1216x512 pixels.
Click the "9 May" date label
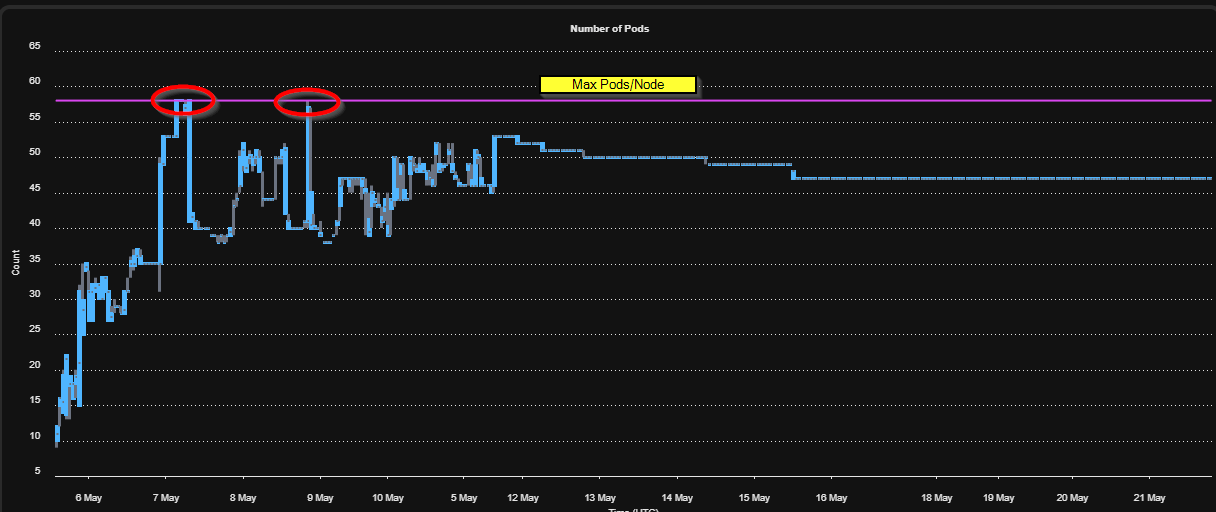[x=320, y=497]
